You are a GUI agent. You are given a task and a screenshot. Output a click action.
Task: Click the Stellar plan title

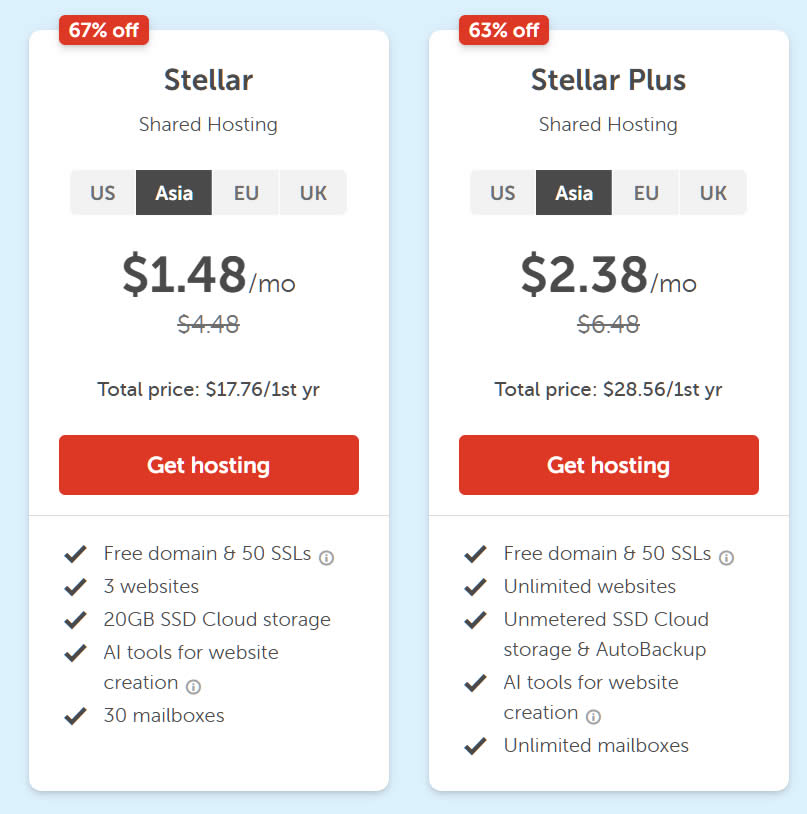[x=209, y=80]
